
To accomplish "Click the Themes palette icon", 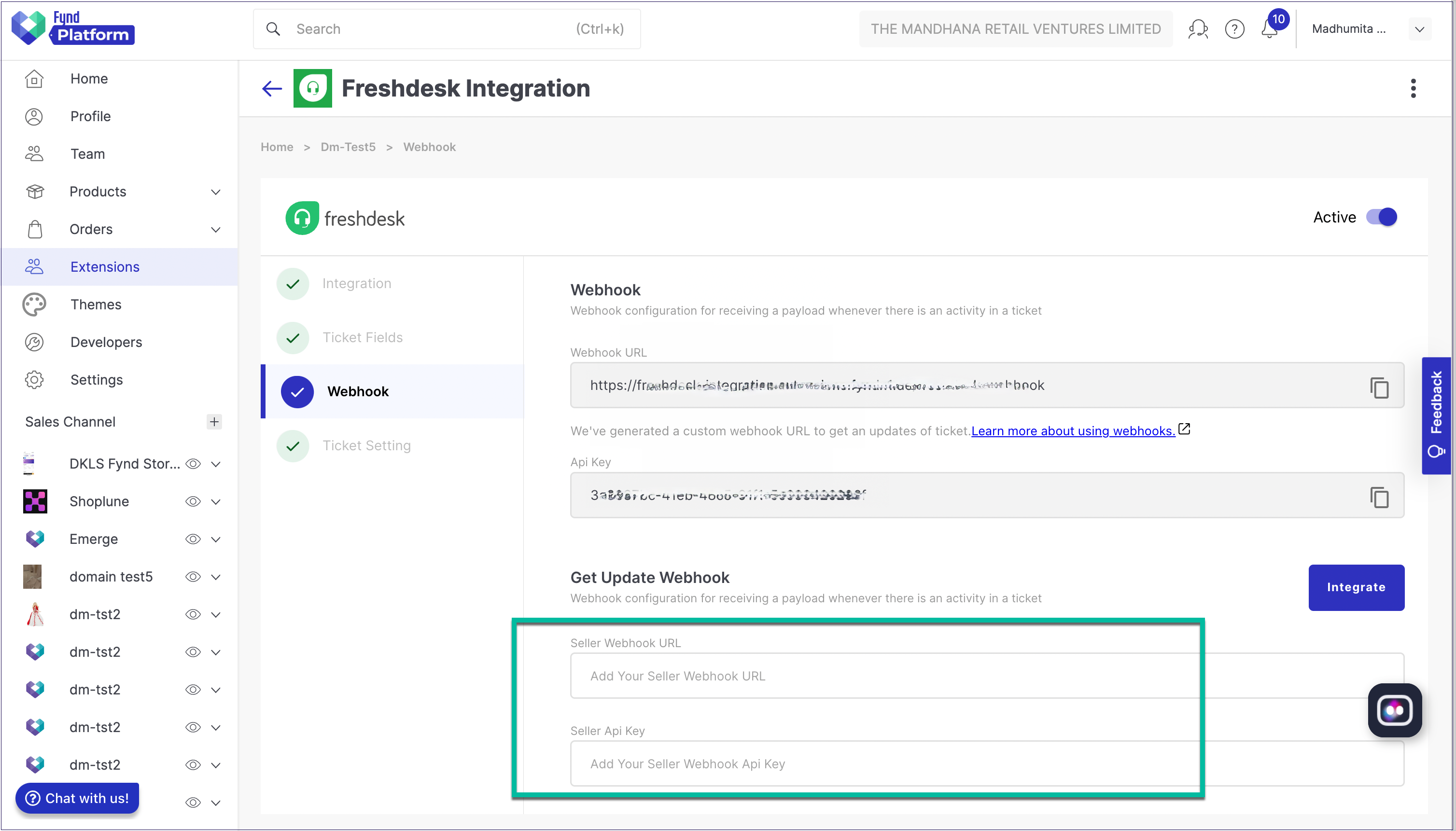I will pyautogui.click(x=34, y=304).
